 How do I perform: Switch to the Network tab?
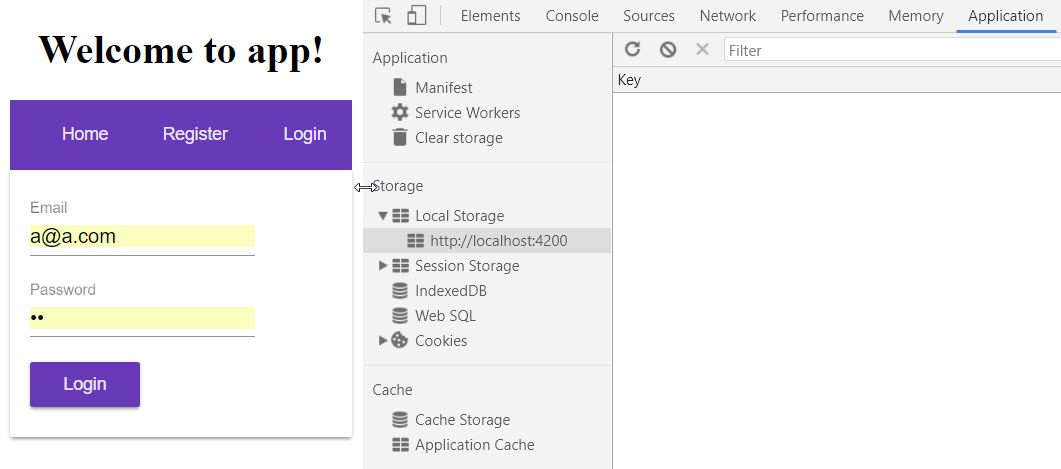pos(727,16)
